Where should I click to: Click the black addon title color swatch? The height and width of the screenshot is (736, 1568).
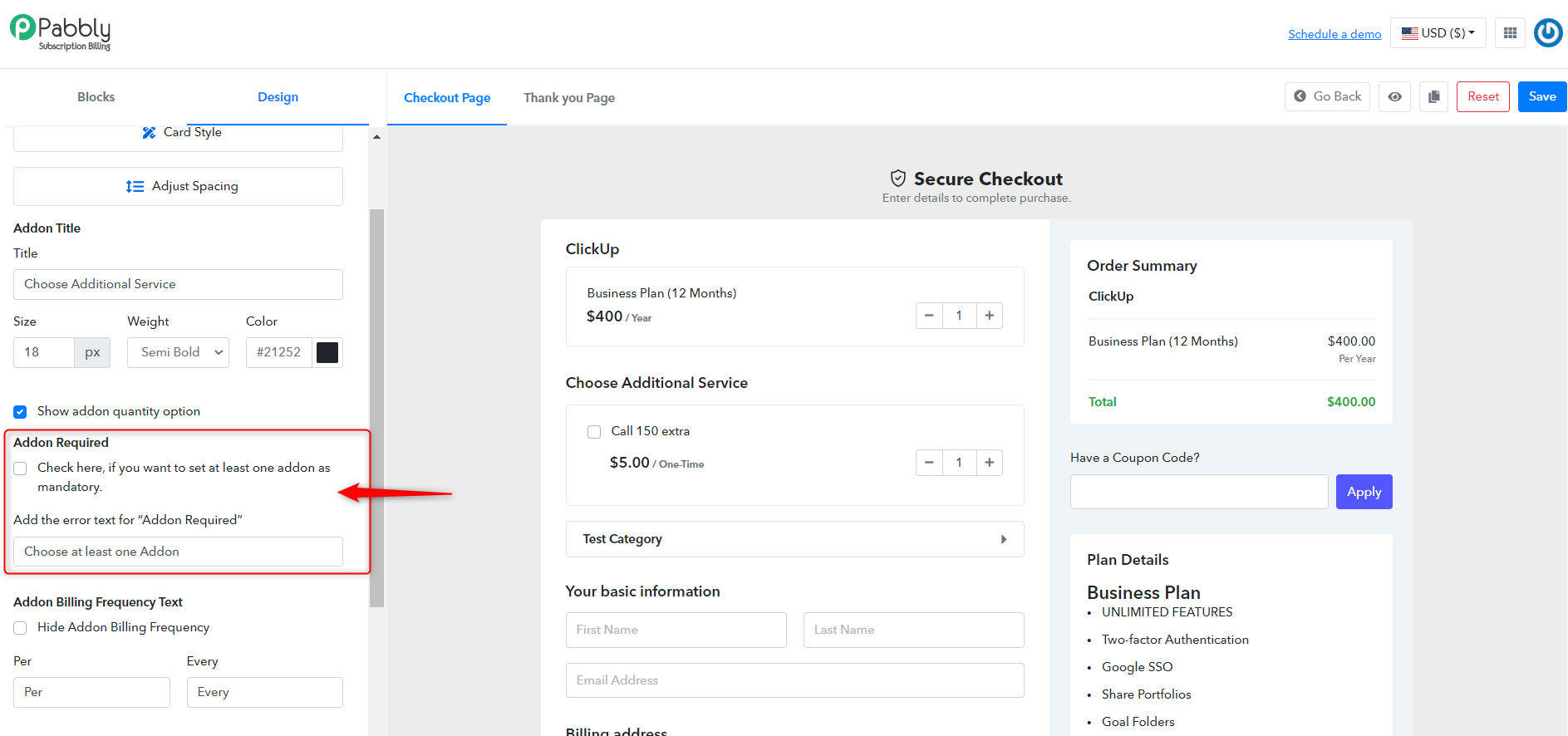tap(327, 352)
